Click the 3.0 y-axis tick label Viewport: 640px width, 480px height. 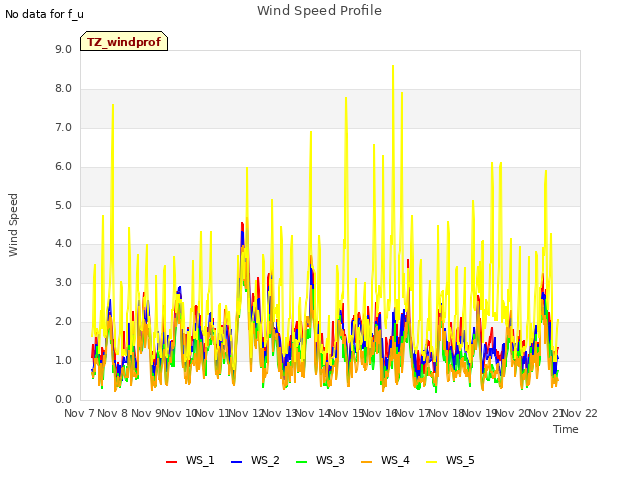(x=63, y=282)
